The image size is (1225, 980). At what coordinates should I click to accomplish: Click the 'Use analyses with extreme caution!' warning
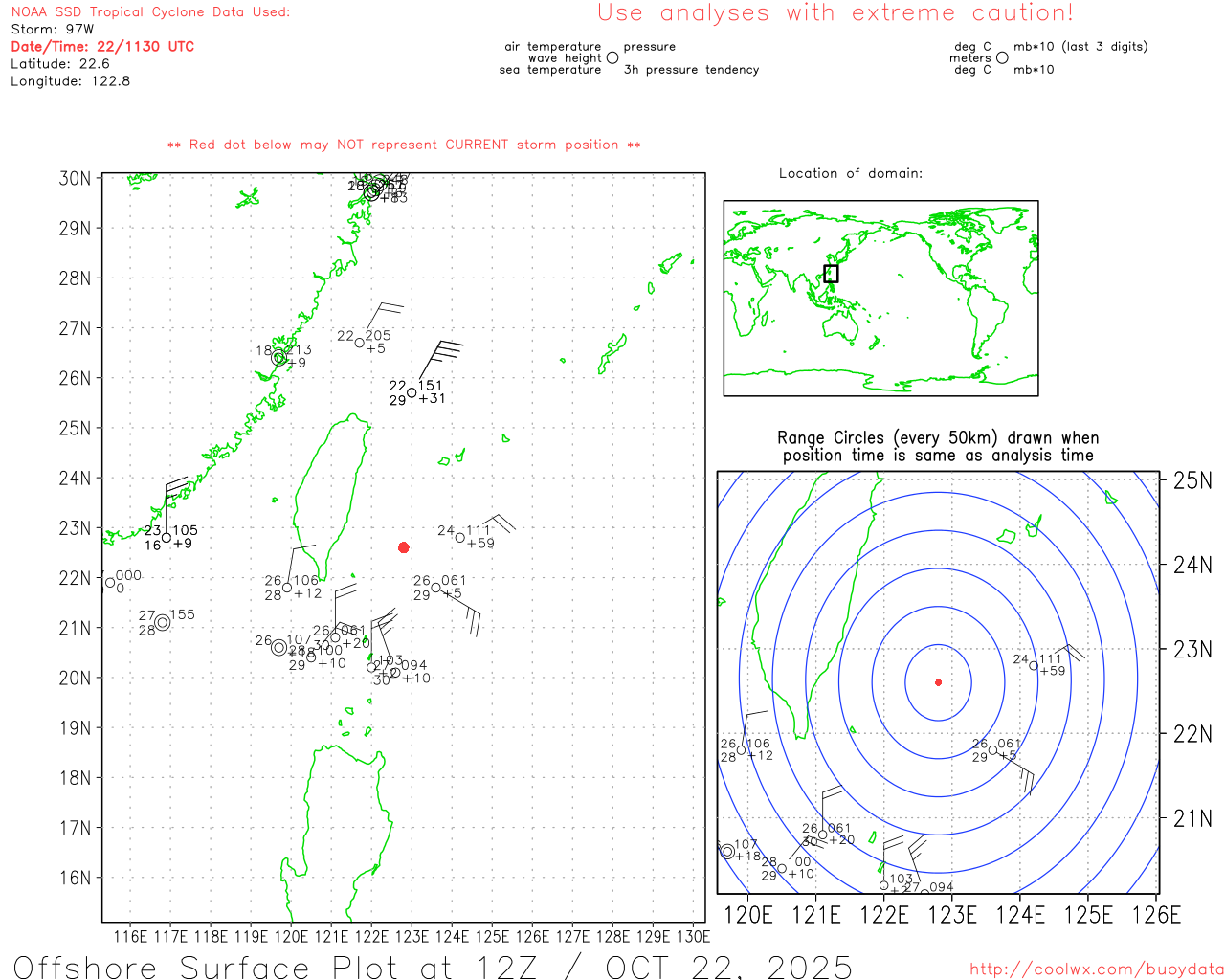835,13
